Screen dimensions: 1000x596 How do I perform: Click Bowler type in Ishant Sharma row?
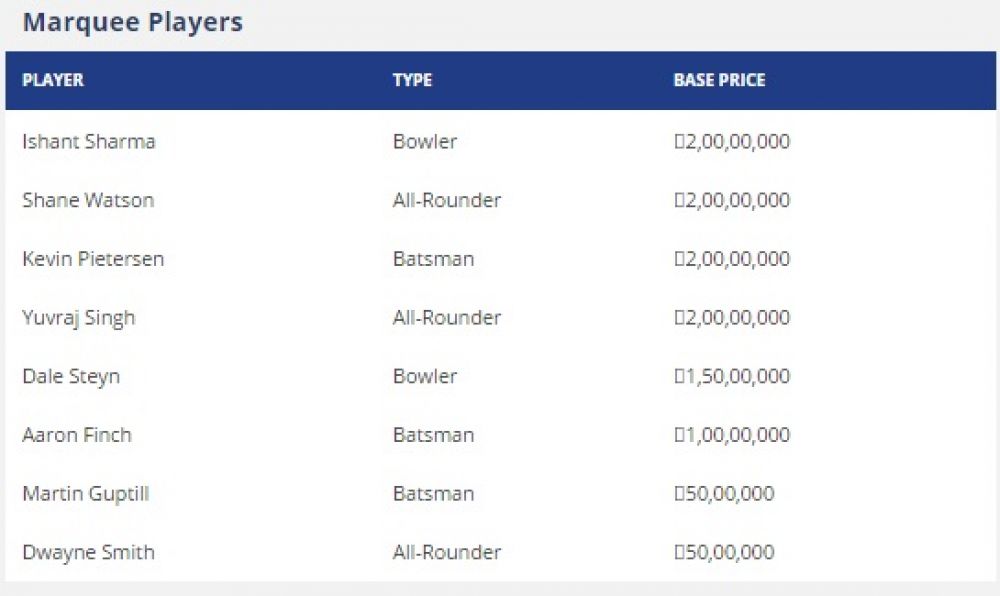pyautogui.click(x=425, y=141)
